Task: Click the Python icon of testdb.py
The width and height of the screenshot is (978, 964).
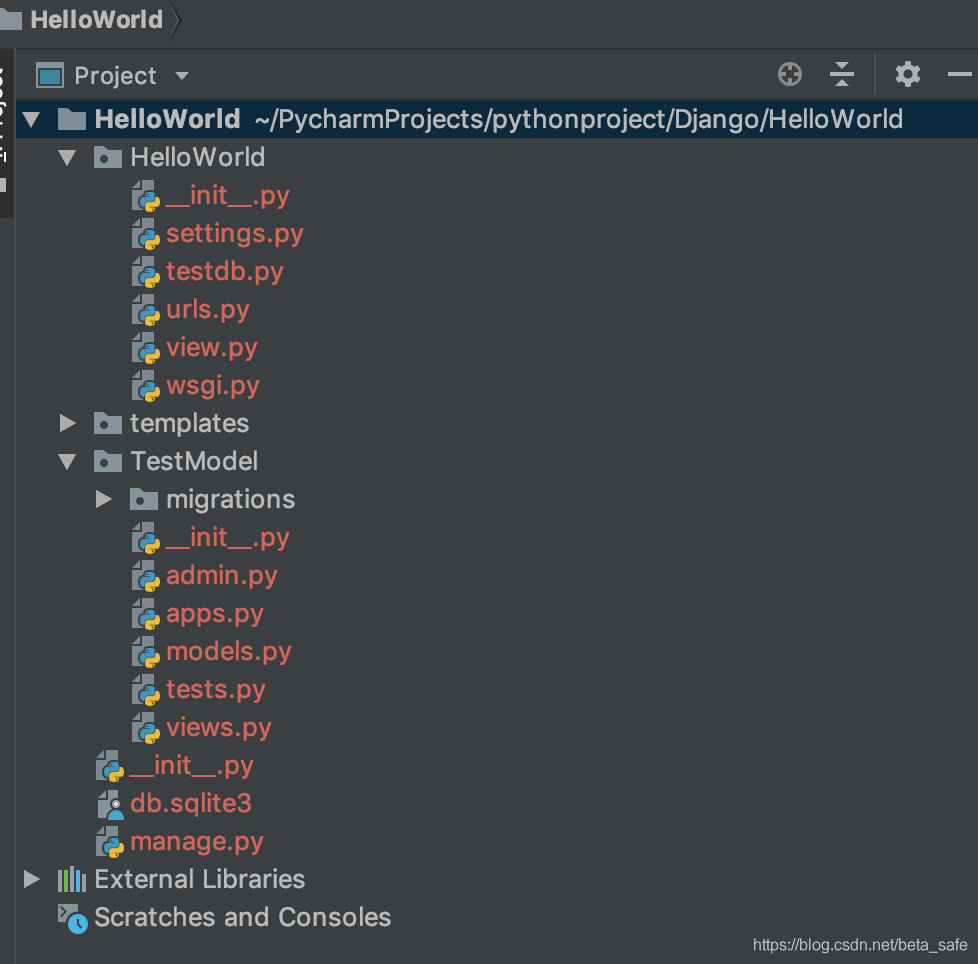Action: [x=146, y=272]
